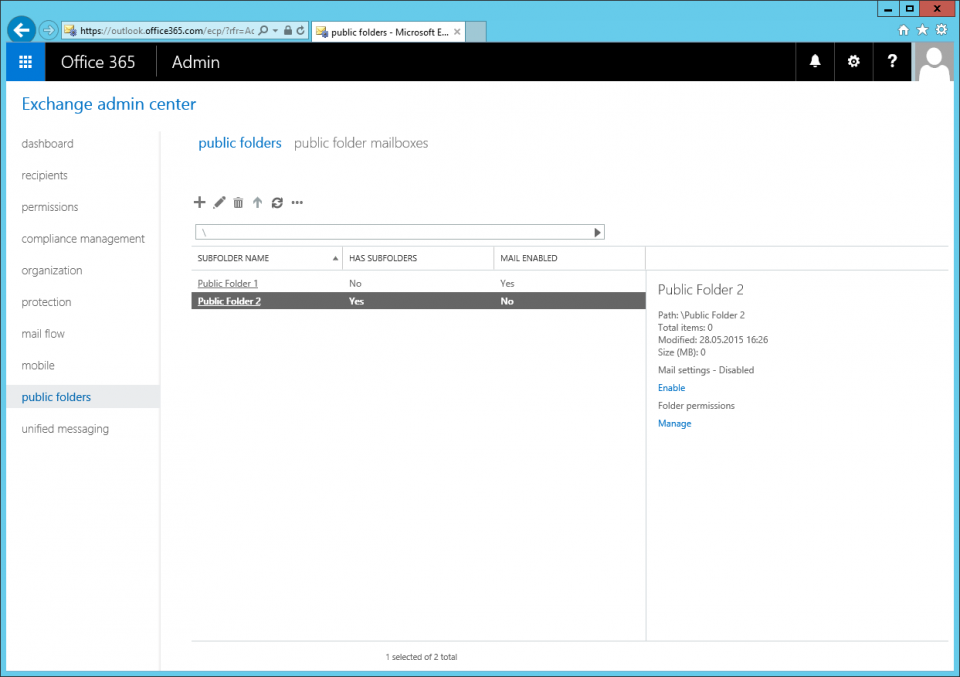Viewport: 960px width, 677px height.
Task: Open the Office 365 settings gear
Action: pyautogui.click(x=853, y=61)
